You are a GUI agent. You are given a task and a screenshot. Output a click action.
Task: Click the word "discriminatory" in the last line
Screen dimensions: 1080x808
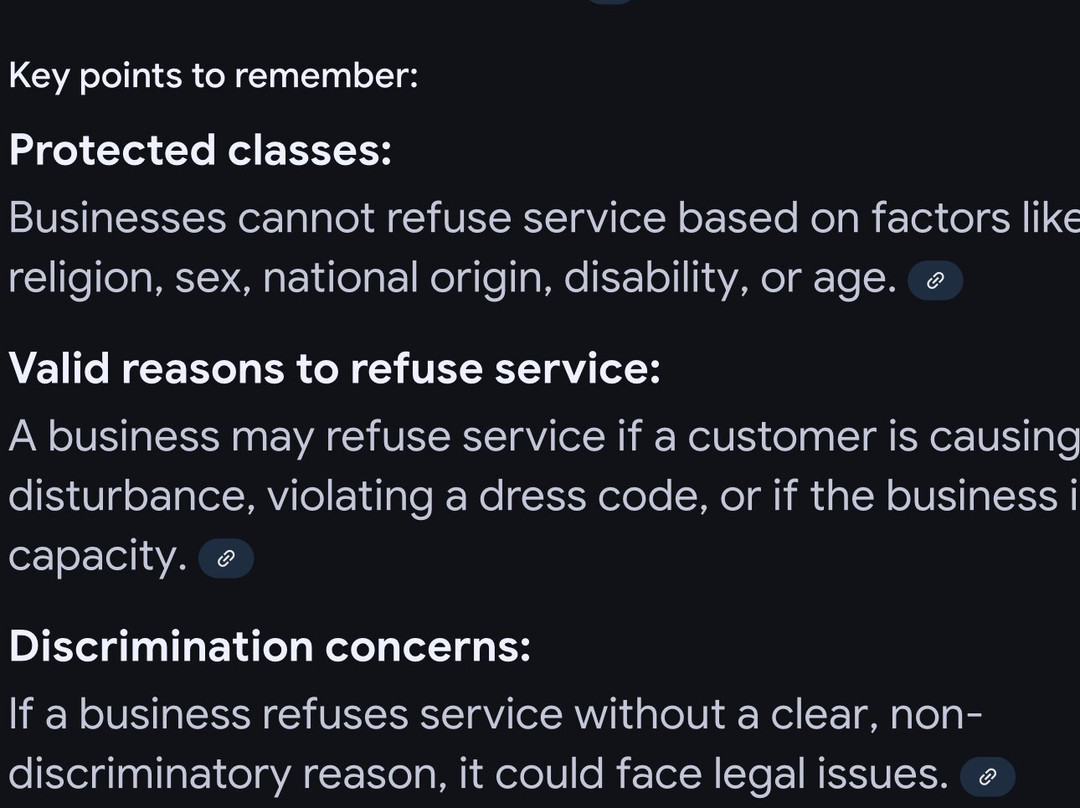tap(148, 774)
